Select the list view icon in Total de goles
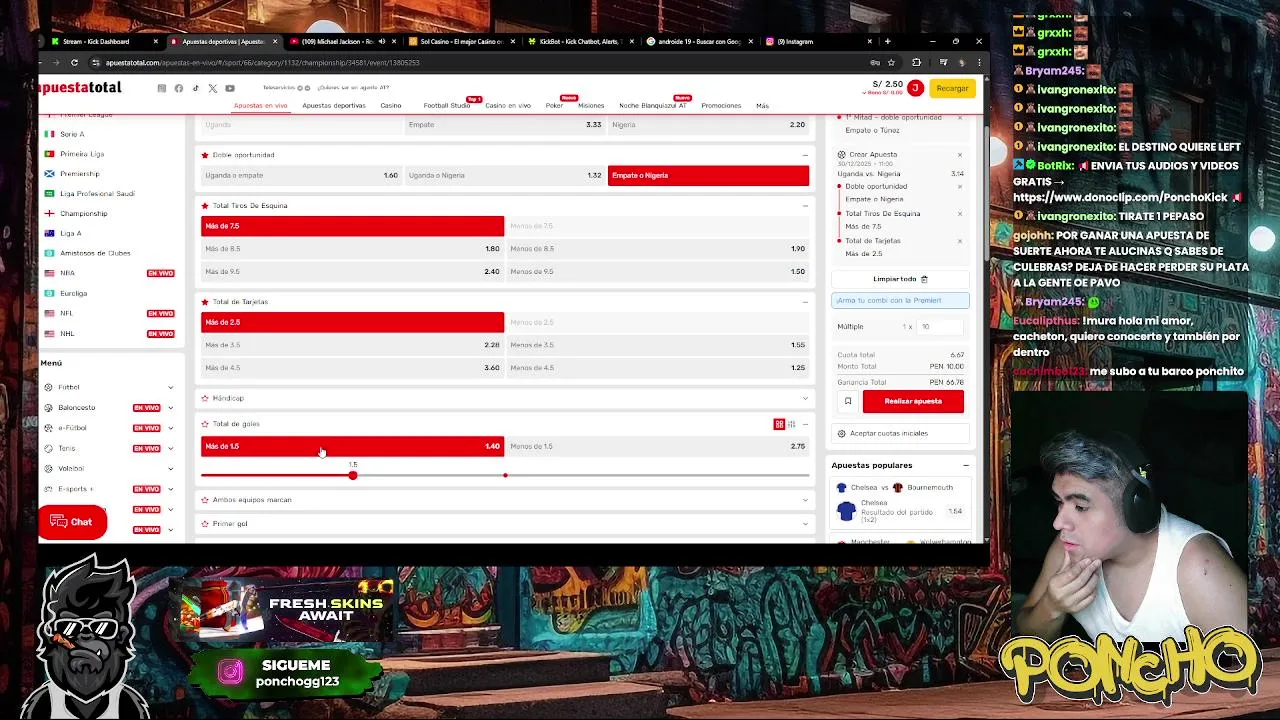 [791, 424]
